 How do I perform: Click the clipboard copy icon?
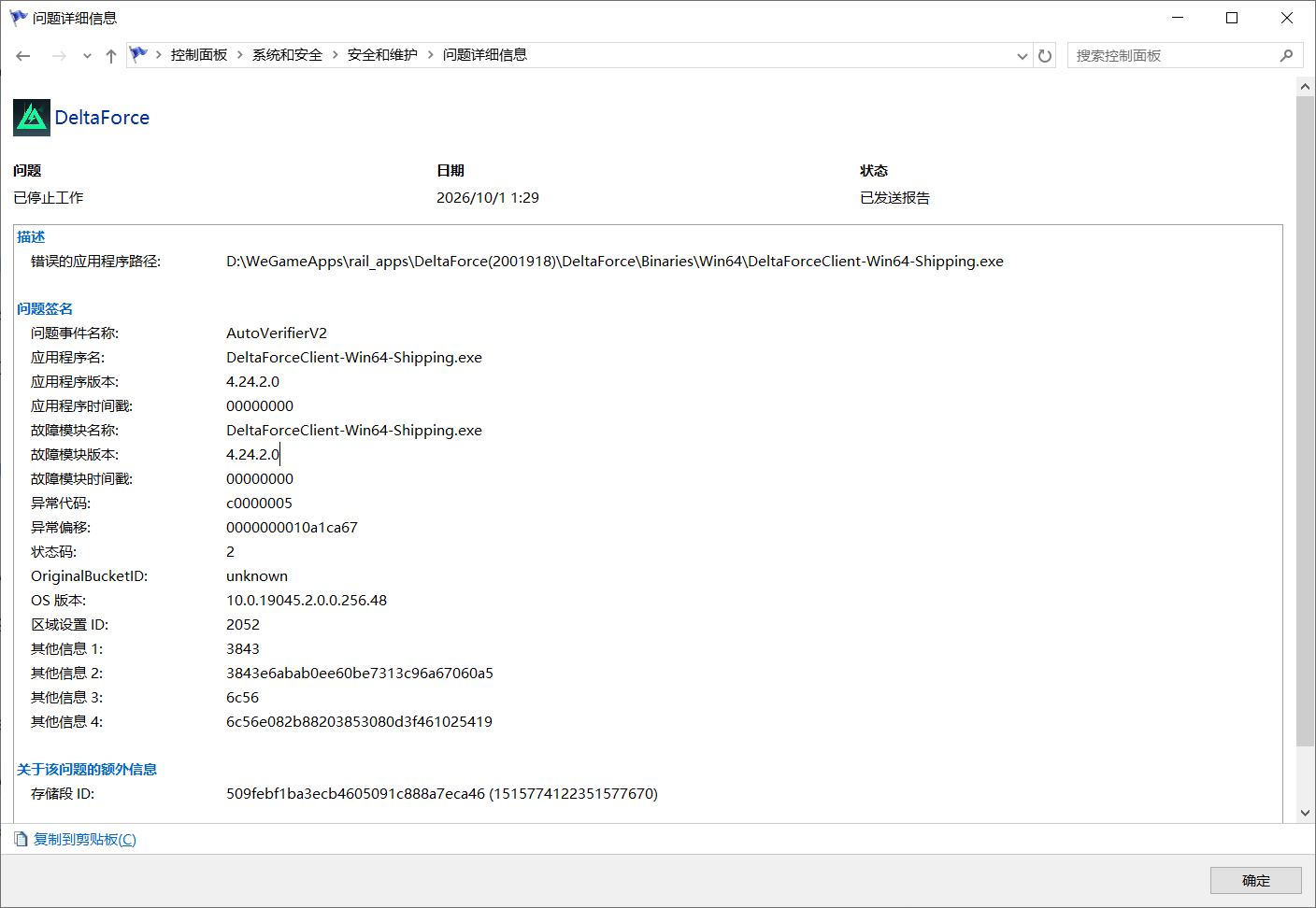pos(21,839)
